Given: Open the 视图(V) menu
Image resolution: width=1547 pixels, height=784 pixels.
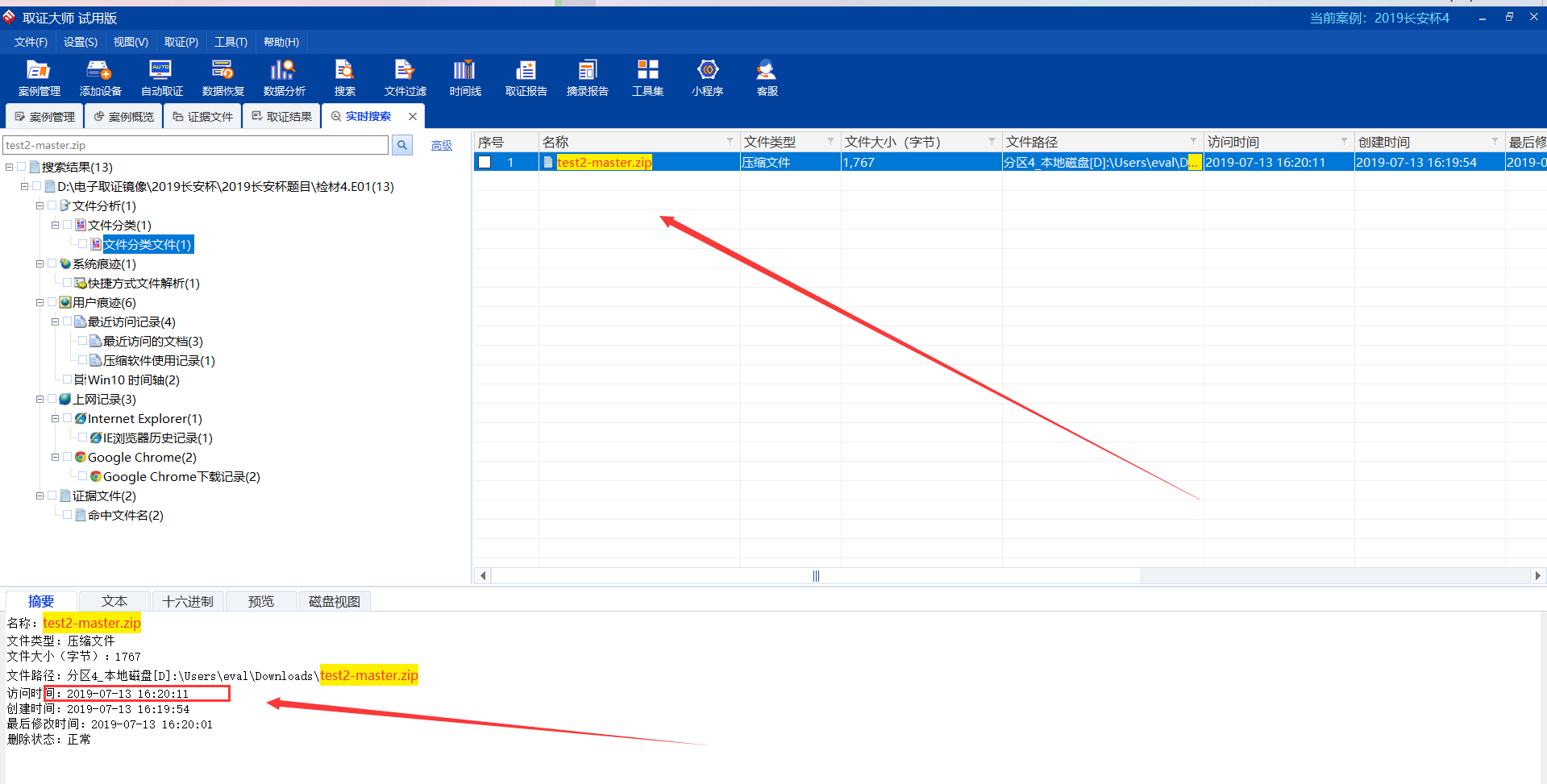Looking at the screenshot, I should click(131, 42).
